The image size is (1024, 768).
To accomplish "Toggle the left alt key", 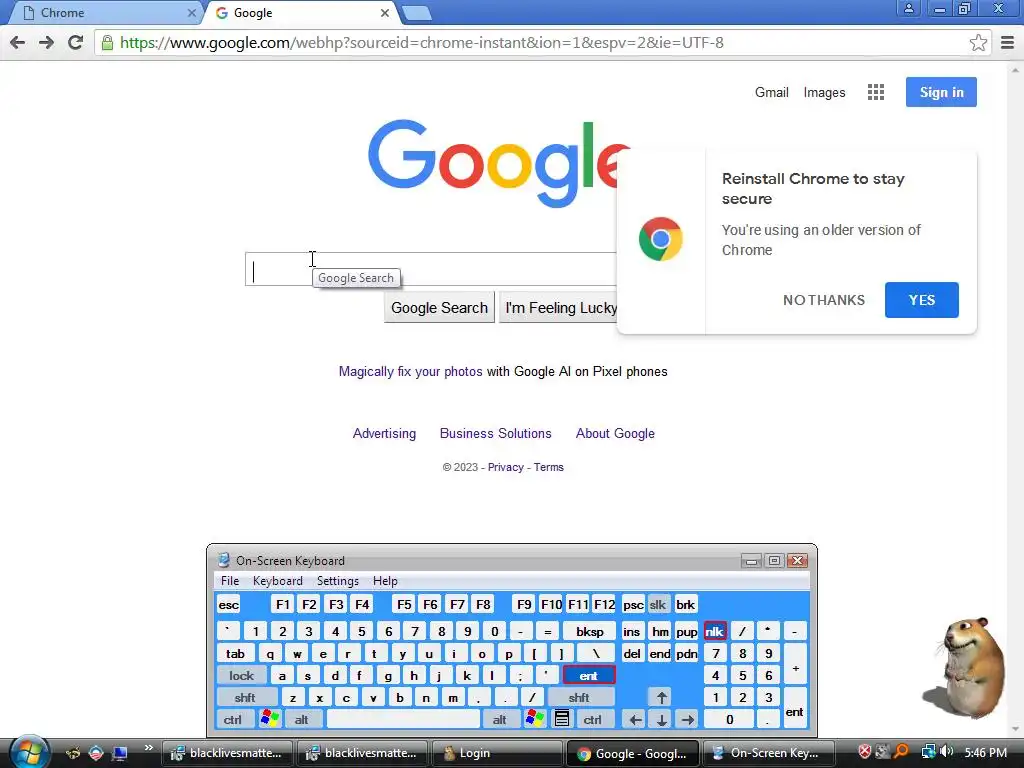I will pyautogui.click(x=301, y=720).
